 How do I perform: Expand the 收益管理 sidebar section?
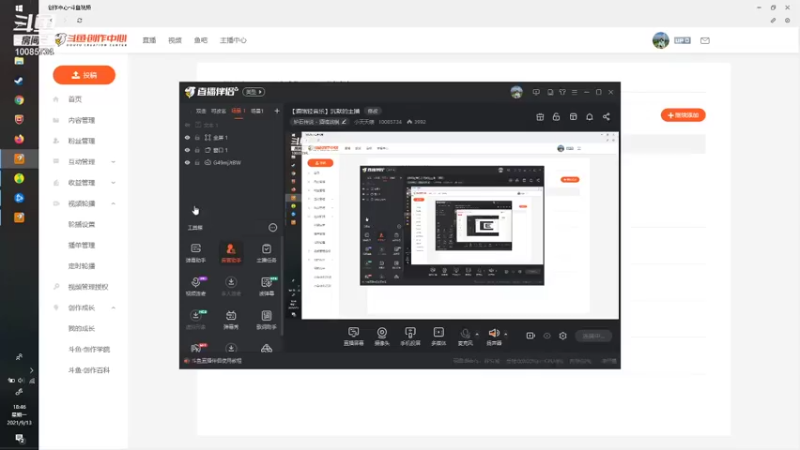[113, 183]
